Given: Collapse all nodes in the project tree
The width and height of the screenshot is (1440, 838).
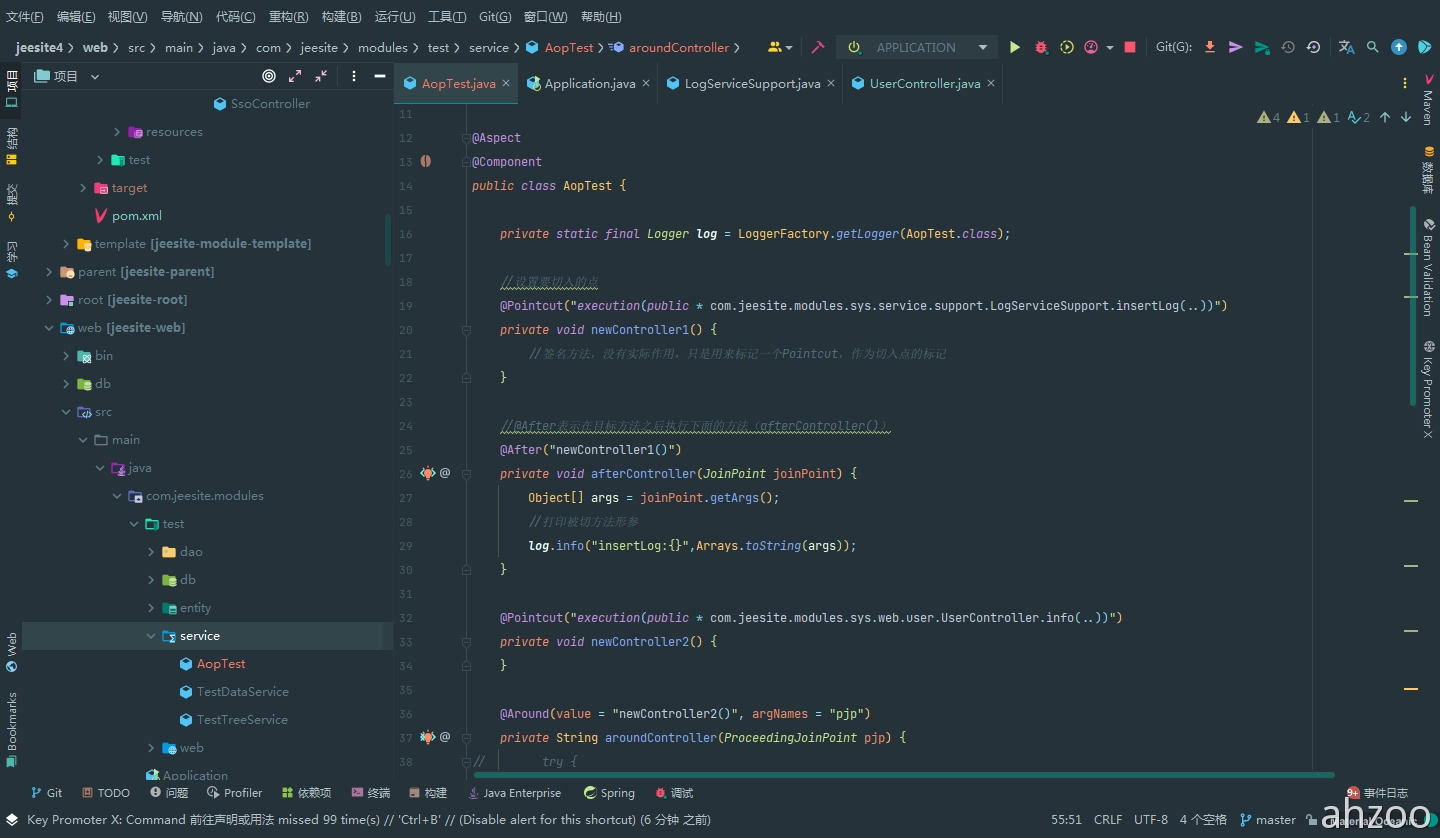Looking at the screenshot, I should click(321, 76).
